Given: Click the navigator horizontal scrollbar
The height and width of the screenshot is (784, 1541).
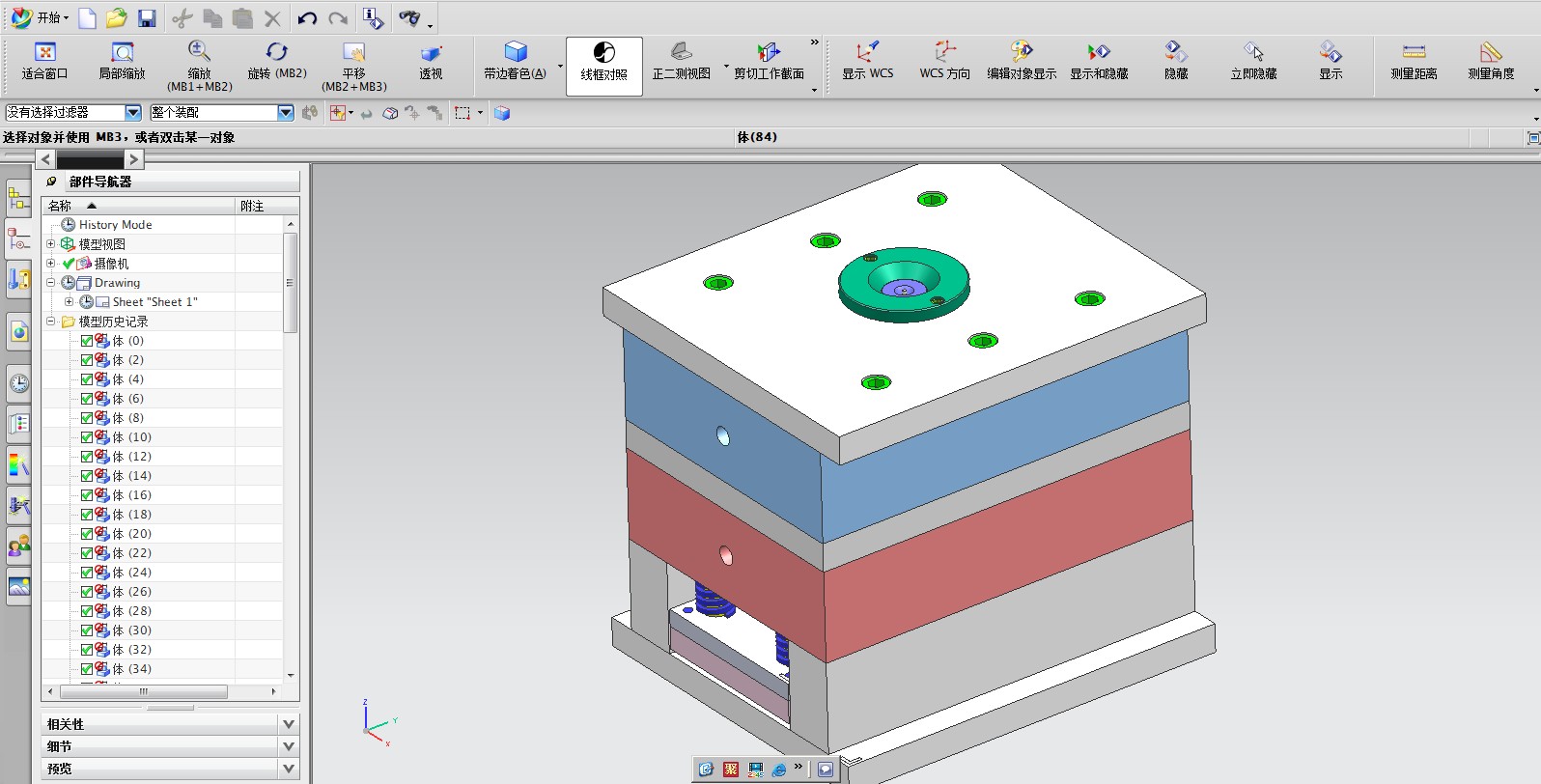Looking at the screenshot, I should tap(144, 691).
